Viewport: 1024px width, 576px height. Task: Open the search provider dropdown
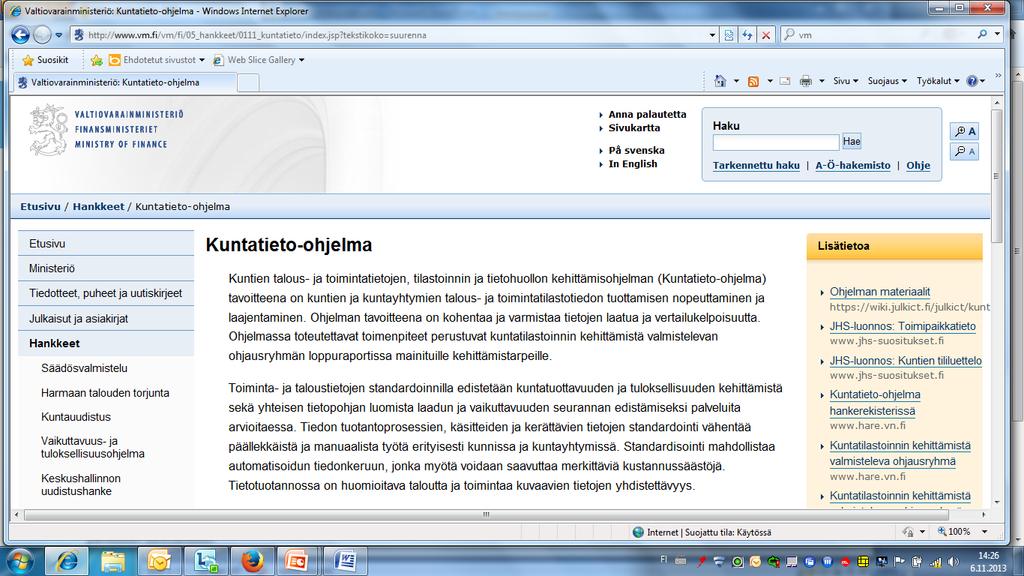click(997, 35)
